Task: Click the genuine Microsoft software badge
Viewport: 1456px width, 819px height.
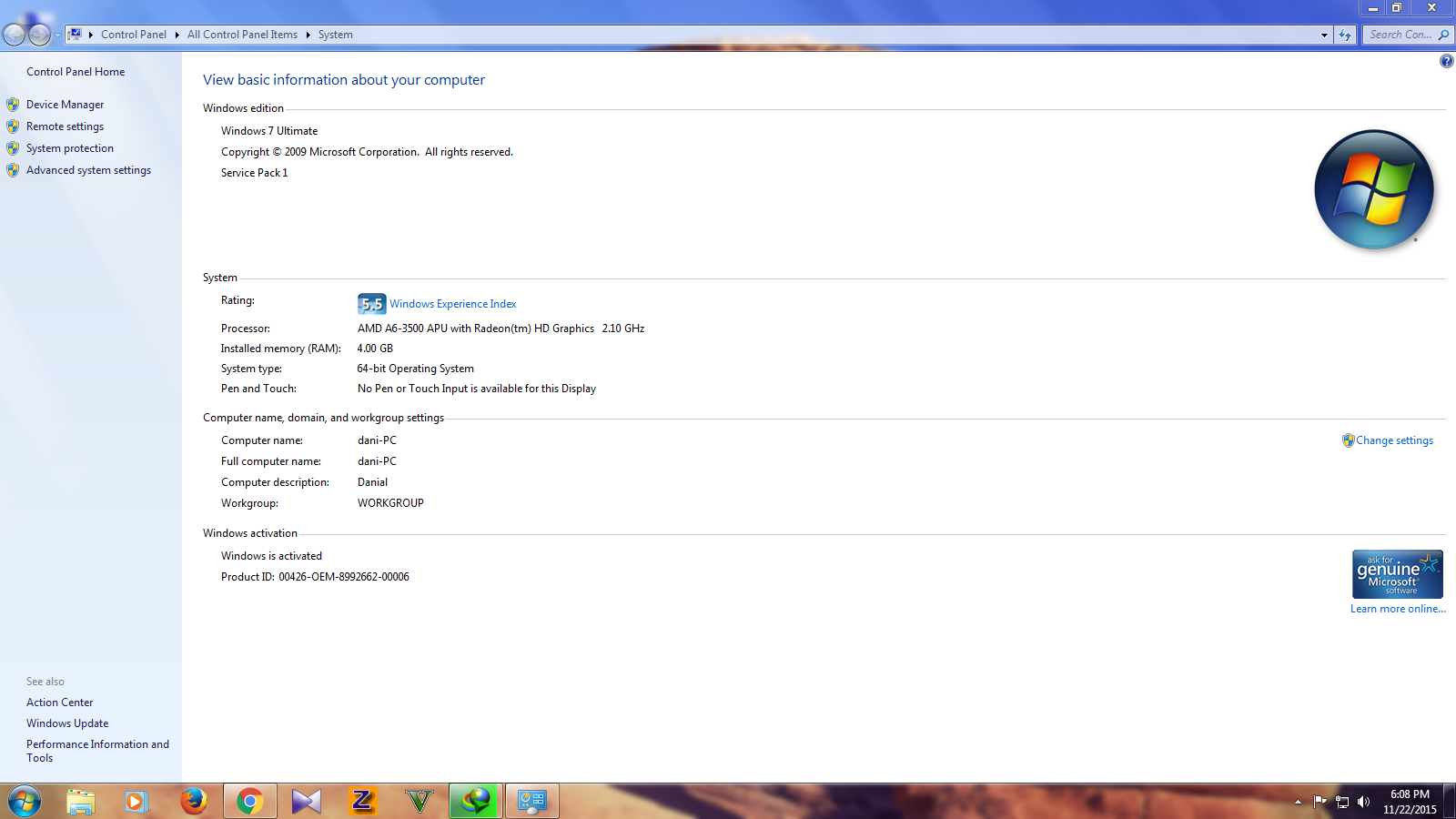Action: pyautogui.click(x=1397, y=574)
